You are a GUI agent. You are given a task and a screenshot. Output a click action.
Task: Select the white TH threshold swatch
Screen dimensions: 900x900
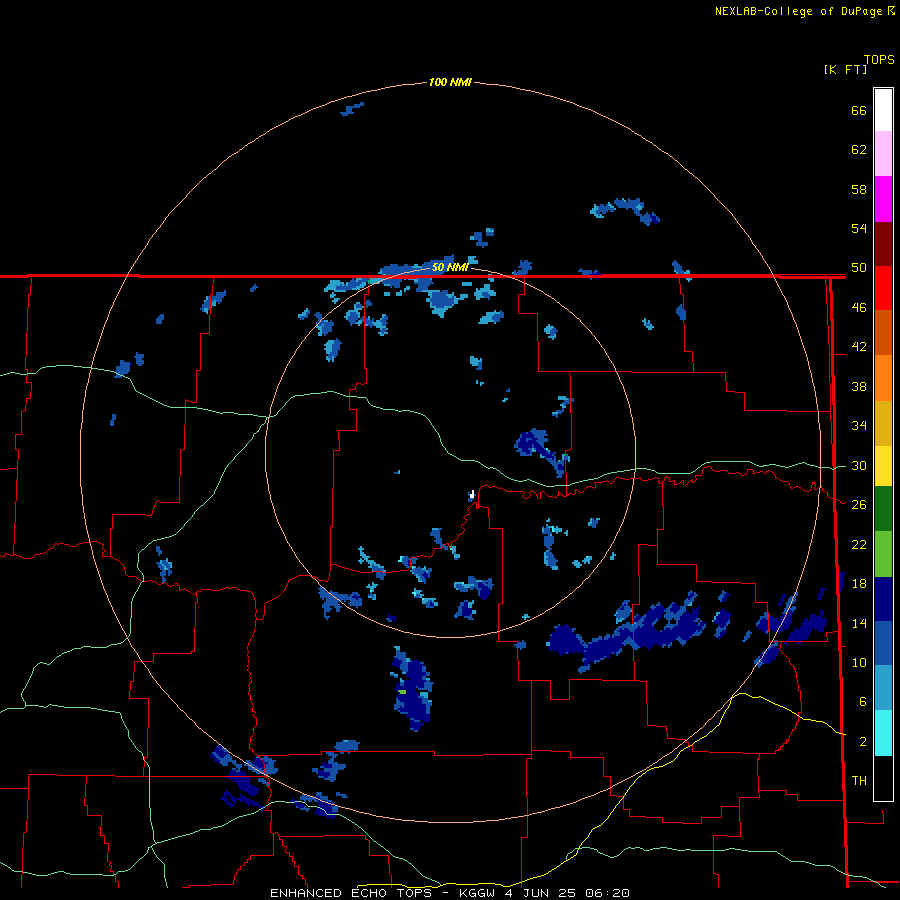(883, 778)
